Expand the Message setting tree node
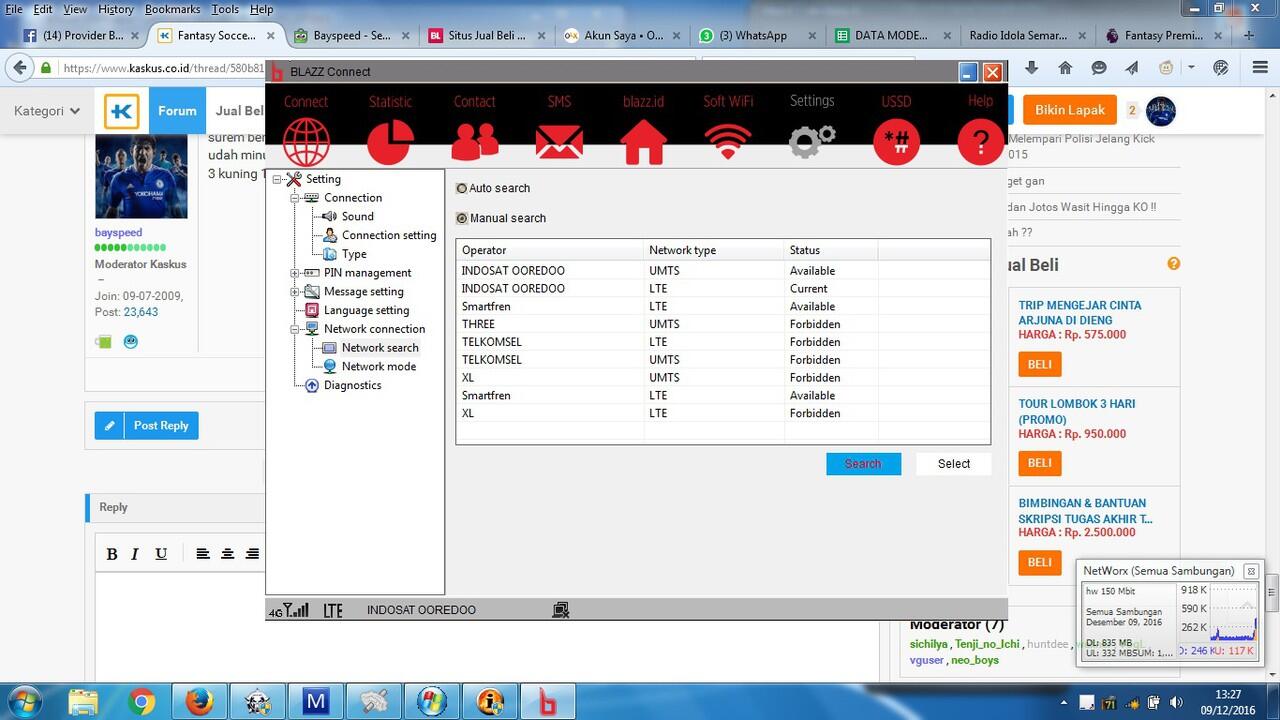The width and height of the screenshot is (1280, 720). (x=295, y=292)
